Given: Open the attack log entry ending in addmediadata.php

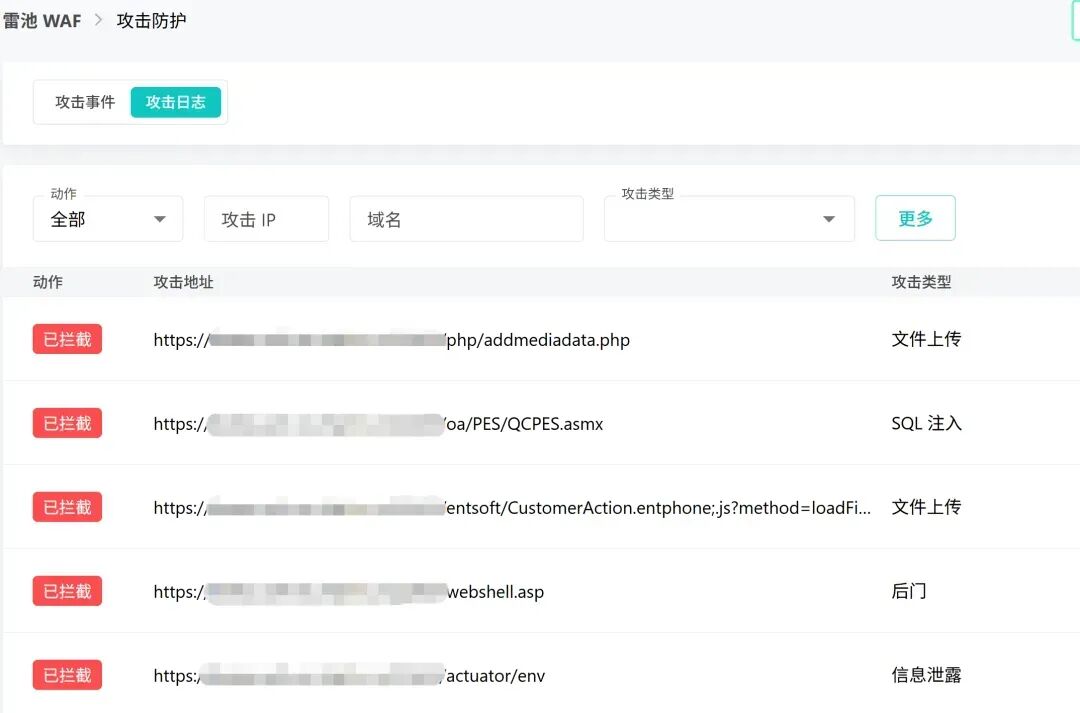Looking at the screenshot, I should [391, 339].
